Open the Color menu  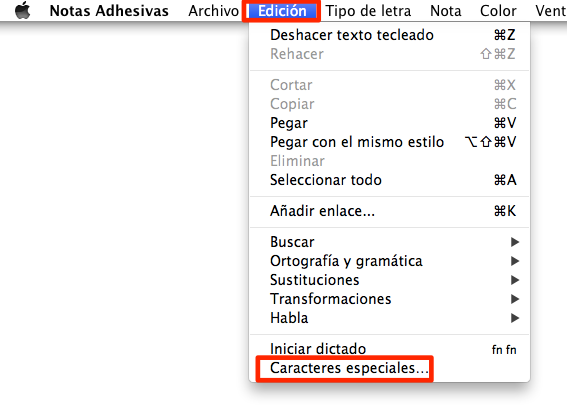point(498,11)
